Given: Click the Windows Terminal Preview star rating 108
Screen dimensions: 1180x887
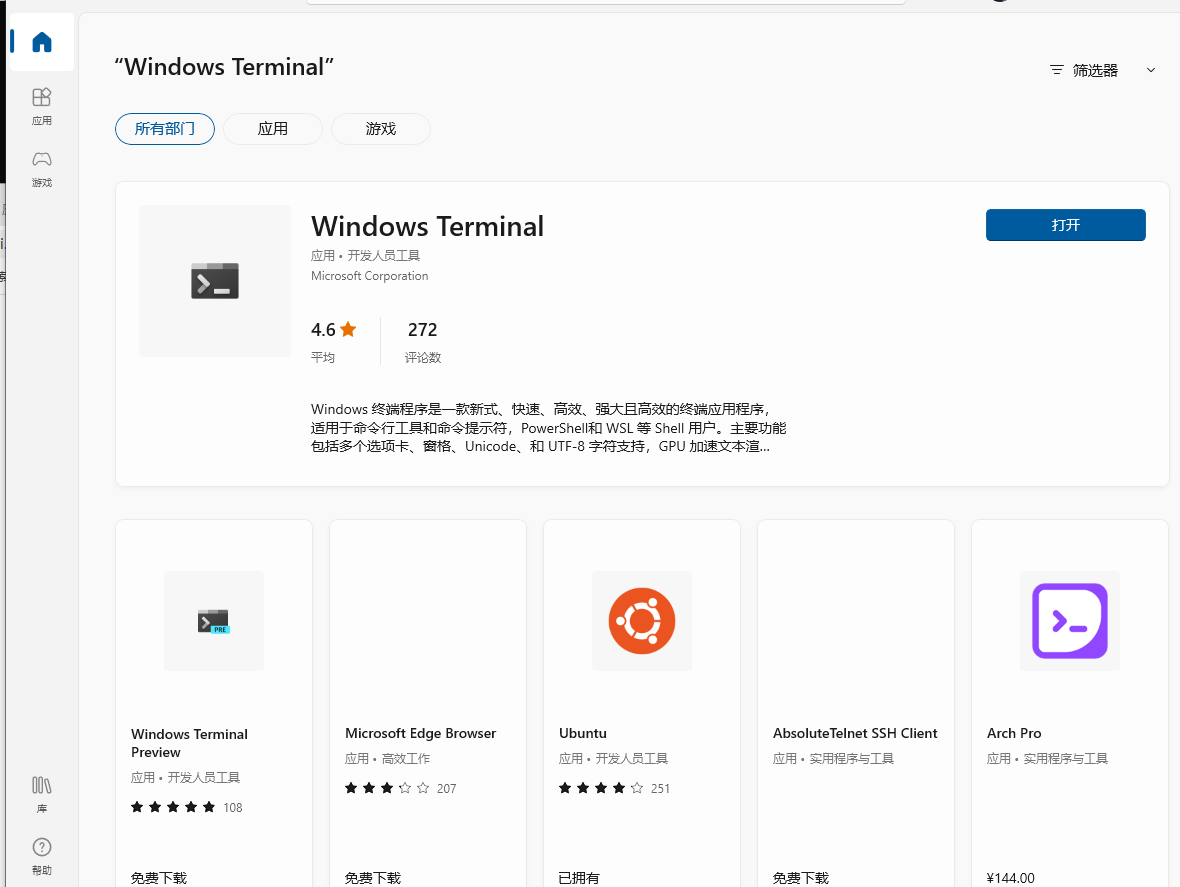Looking at the screenshot, I should [187, 807].
